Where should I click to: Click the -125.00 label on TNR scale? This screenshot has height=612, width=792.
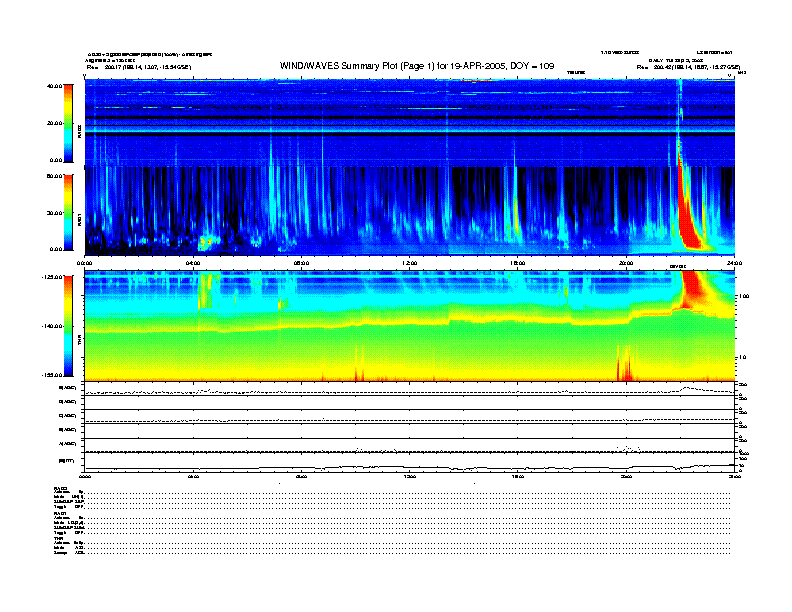click(x=52, y=277)
